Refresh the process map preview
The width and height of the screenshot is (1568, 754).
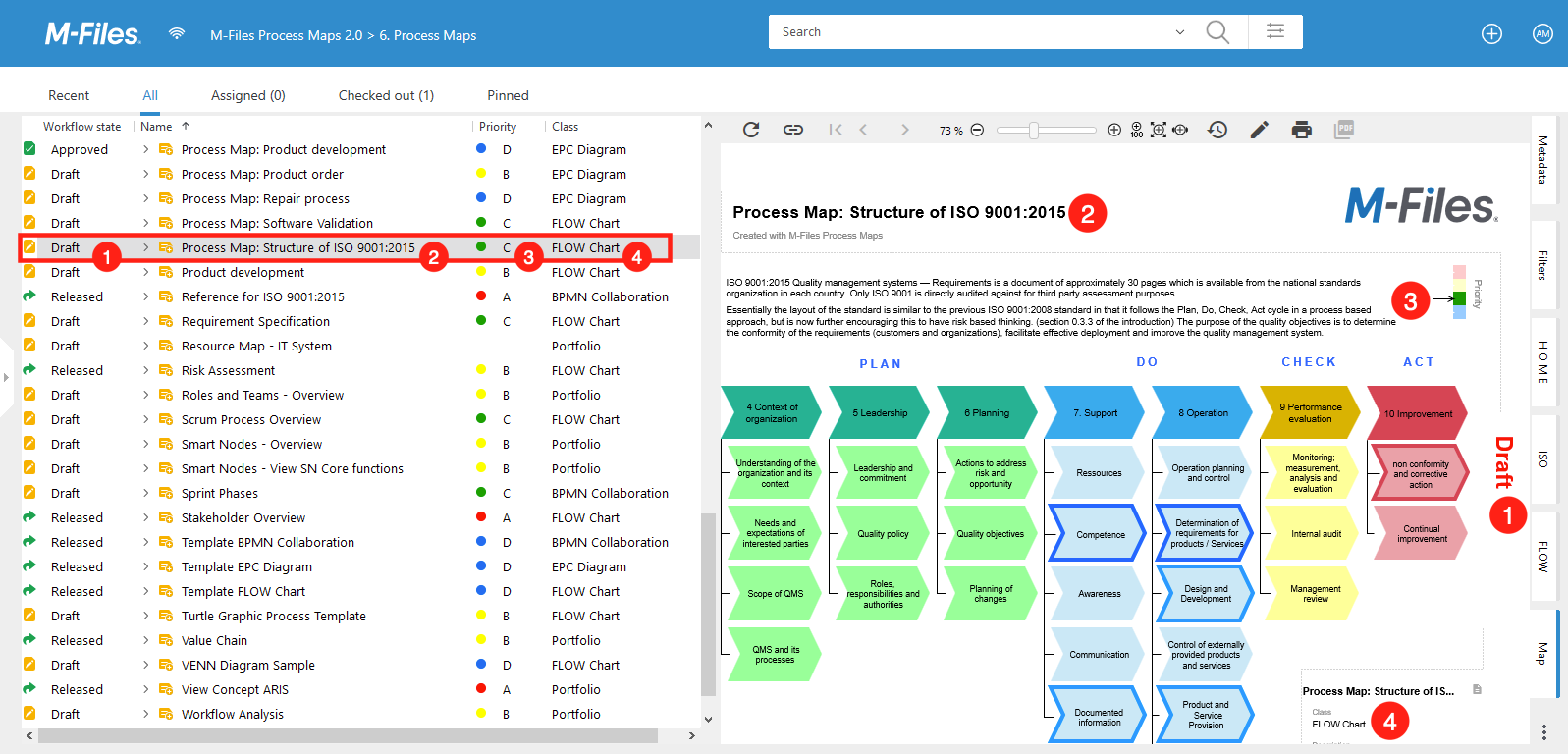coord(751,130)
